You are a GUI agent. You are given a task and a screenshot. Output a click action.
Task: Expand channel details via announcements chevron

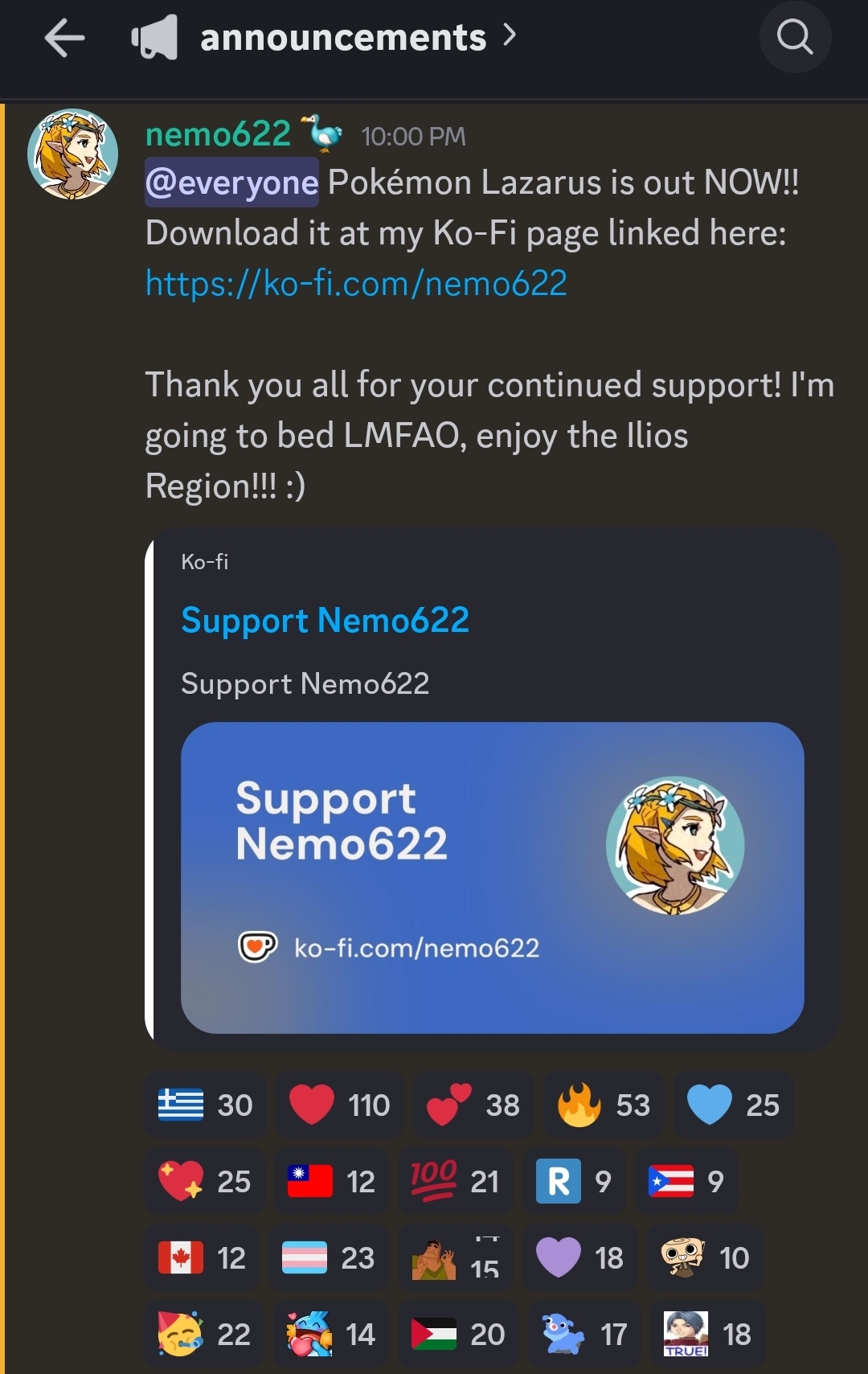[510, 35]
